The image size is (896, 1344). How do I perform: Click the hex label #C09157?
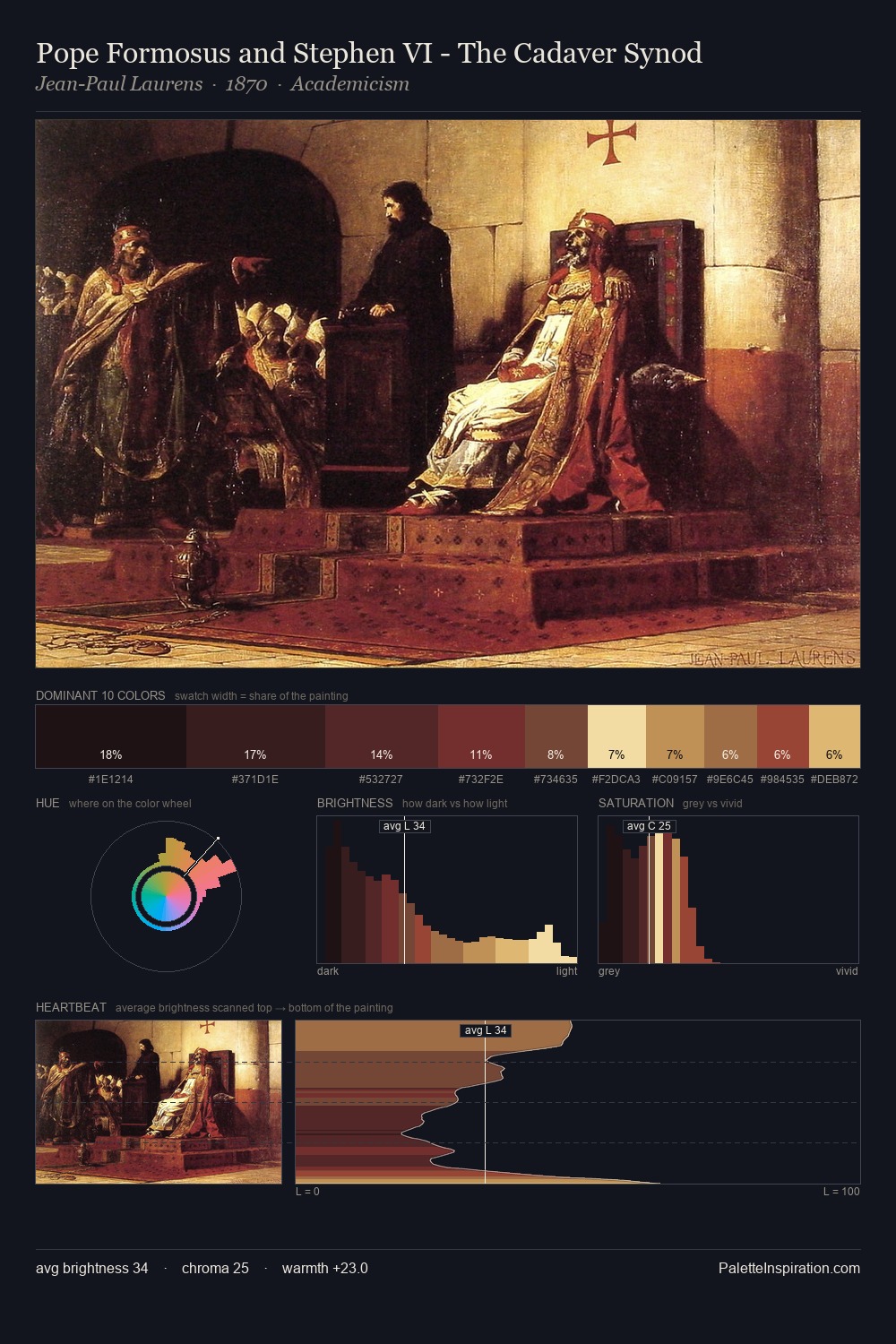(x=675, y=780)
